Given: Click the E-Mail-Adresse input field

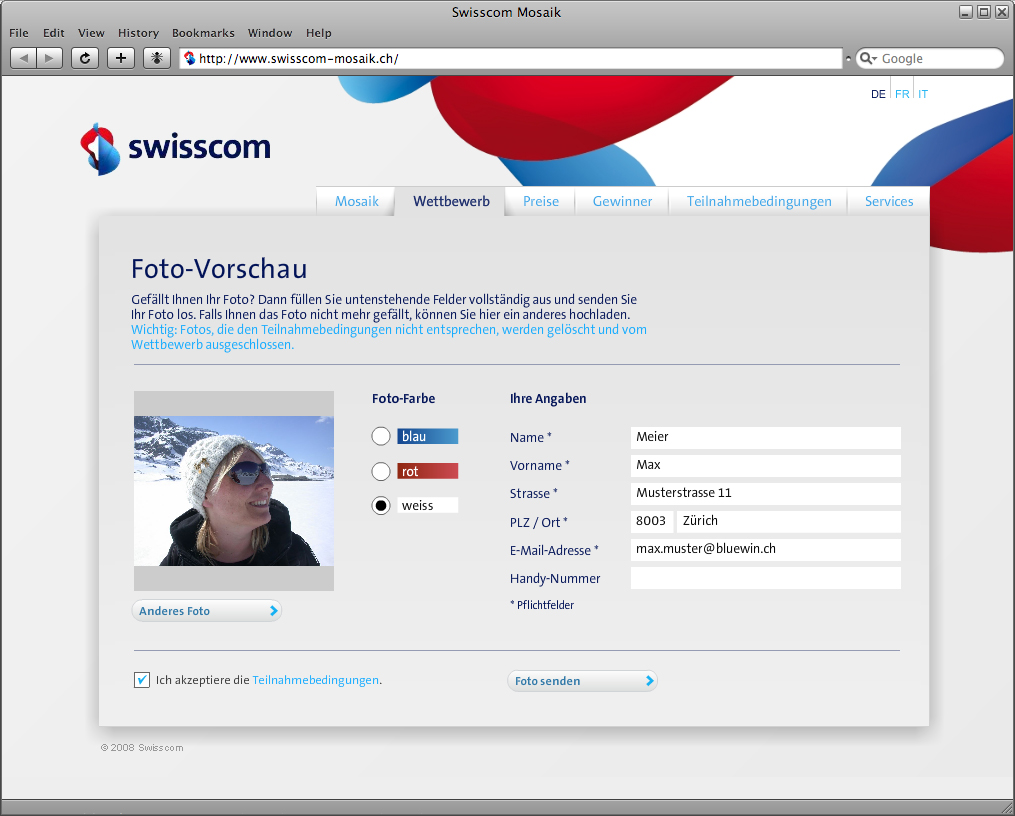Looking at the screenshot, I should (766, 550).
